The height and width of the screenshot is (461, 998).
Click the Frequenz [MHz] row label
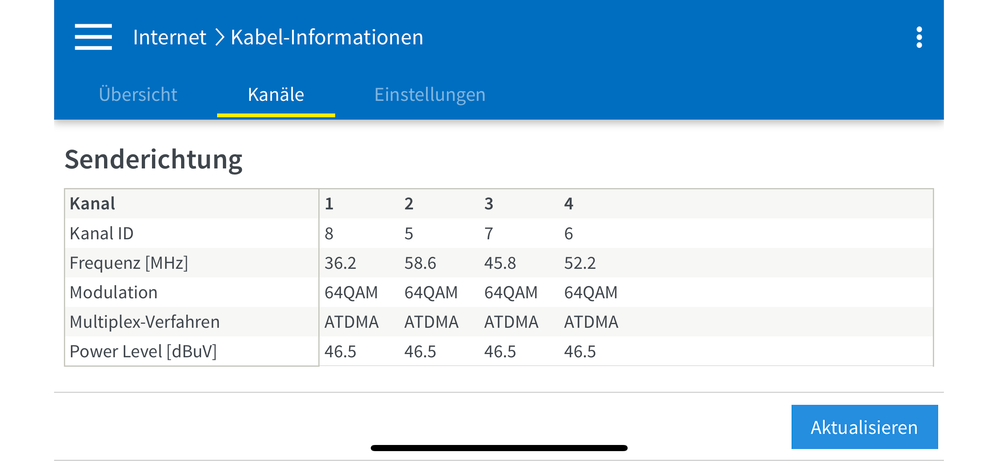click(x=129, y=263)
